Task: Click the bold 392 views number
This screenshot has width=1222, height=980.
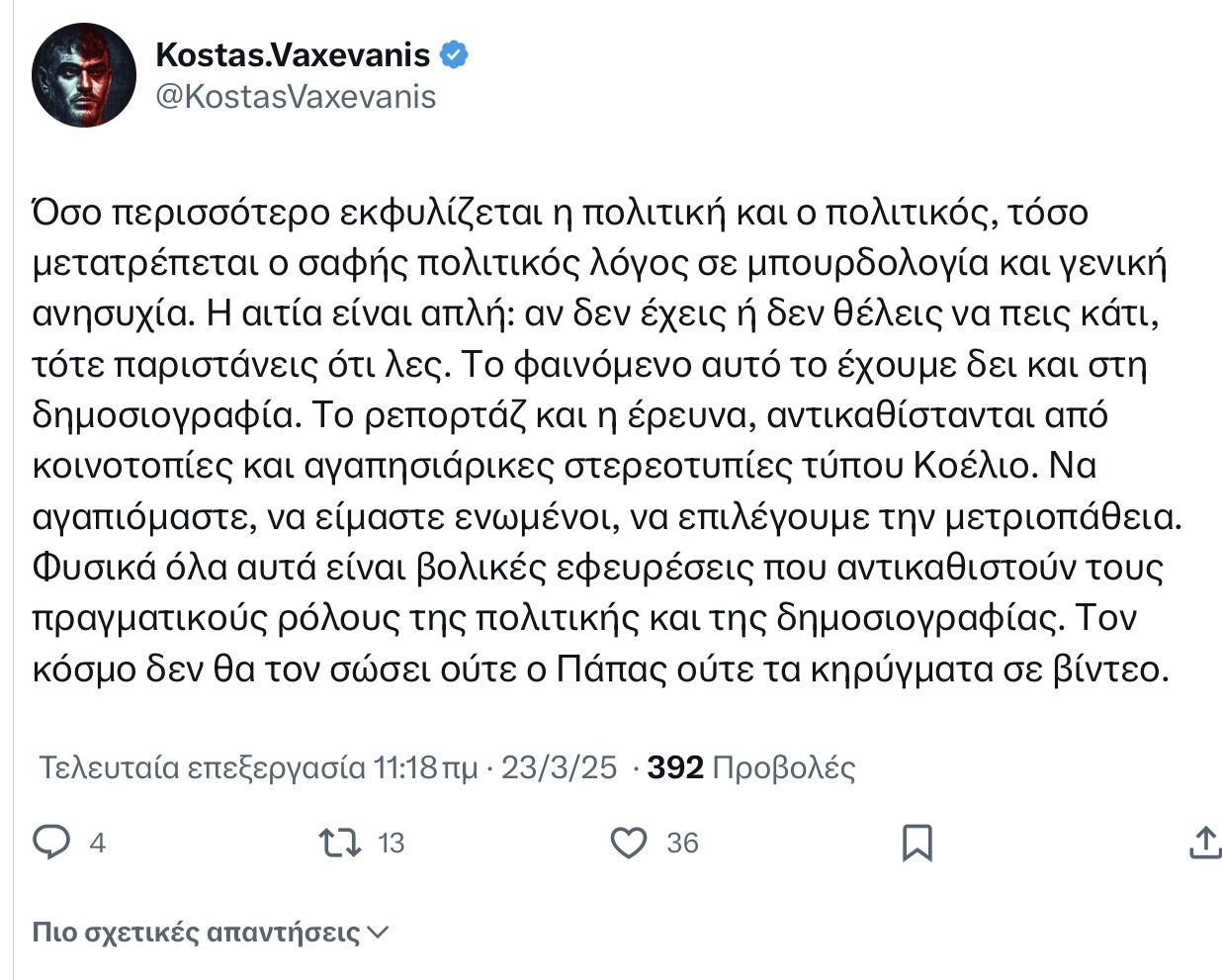Action: (675, 768)
